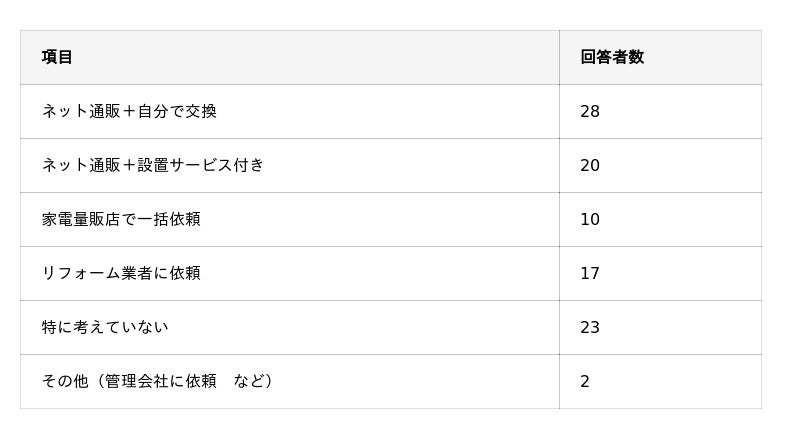Select the count for ネット通販＋設置サービス付き
The width and height of the screenshot is (800, 439).
point(590,165)
